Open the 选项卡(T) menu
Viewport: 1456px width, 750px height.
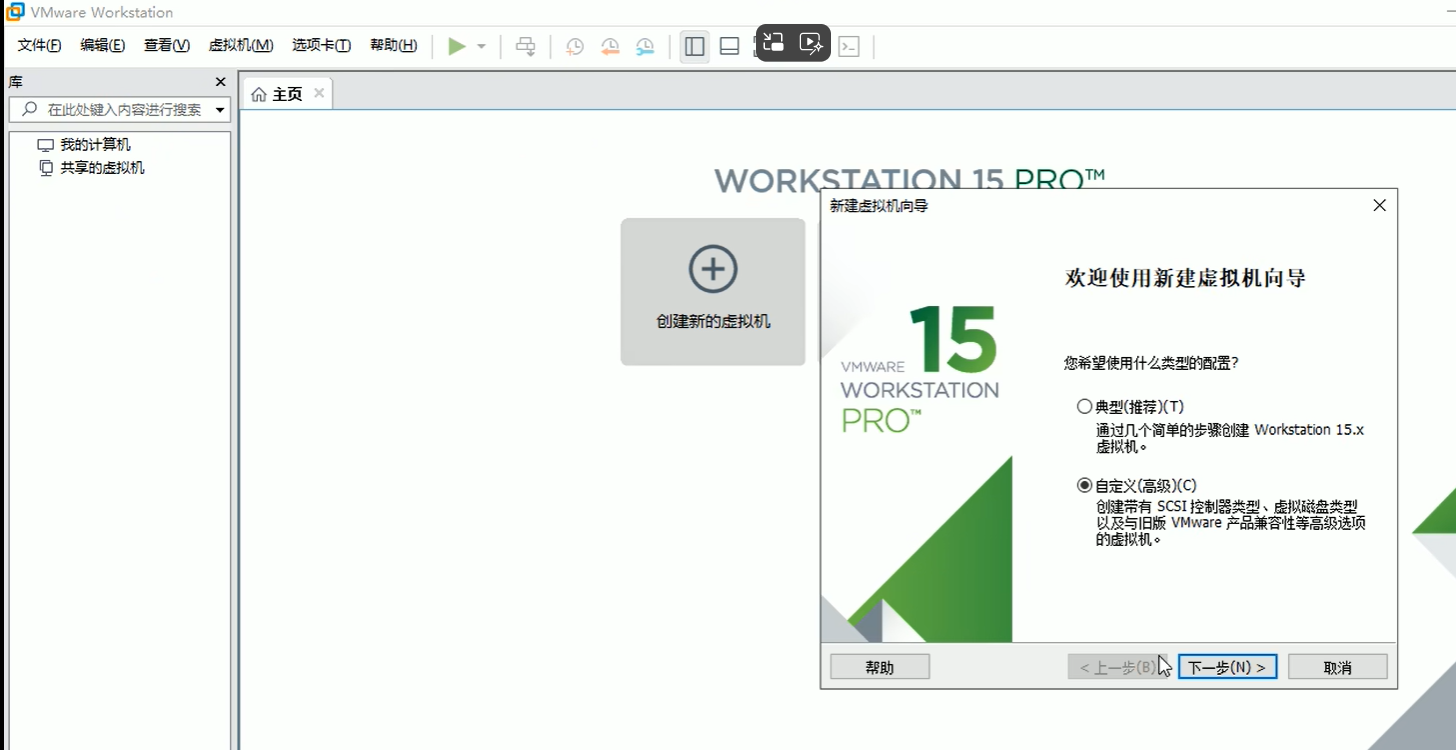coord(322,45)
